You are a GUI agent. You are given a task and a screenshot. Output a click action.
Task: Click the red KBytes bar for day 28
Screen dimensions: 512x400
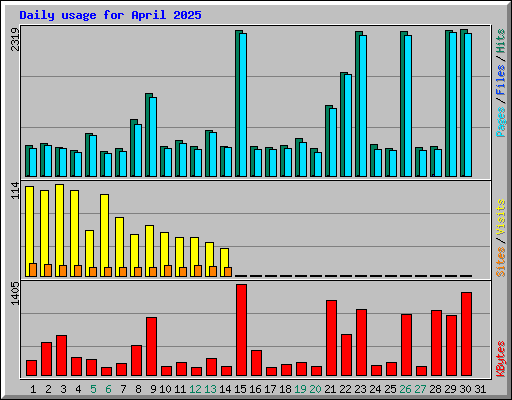436,343
